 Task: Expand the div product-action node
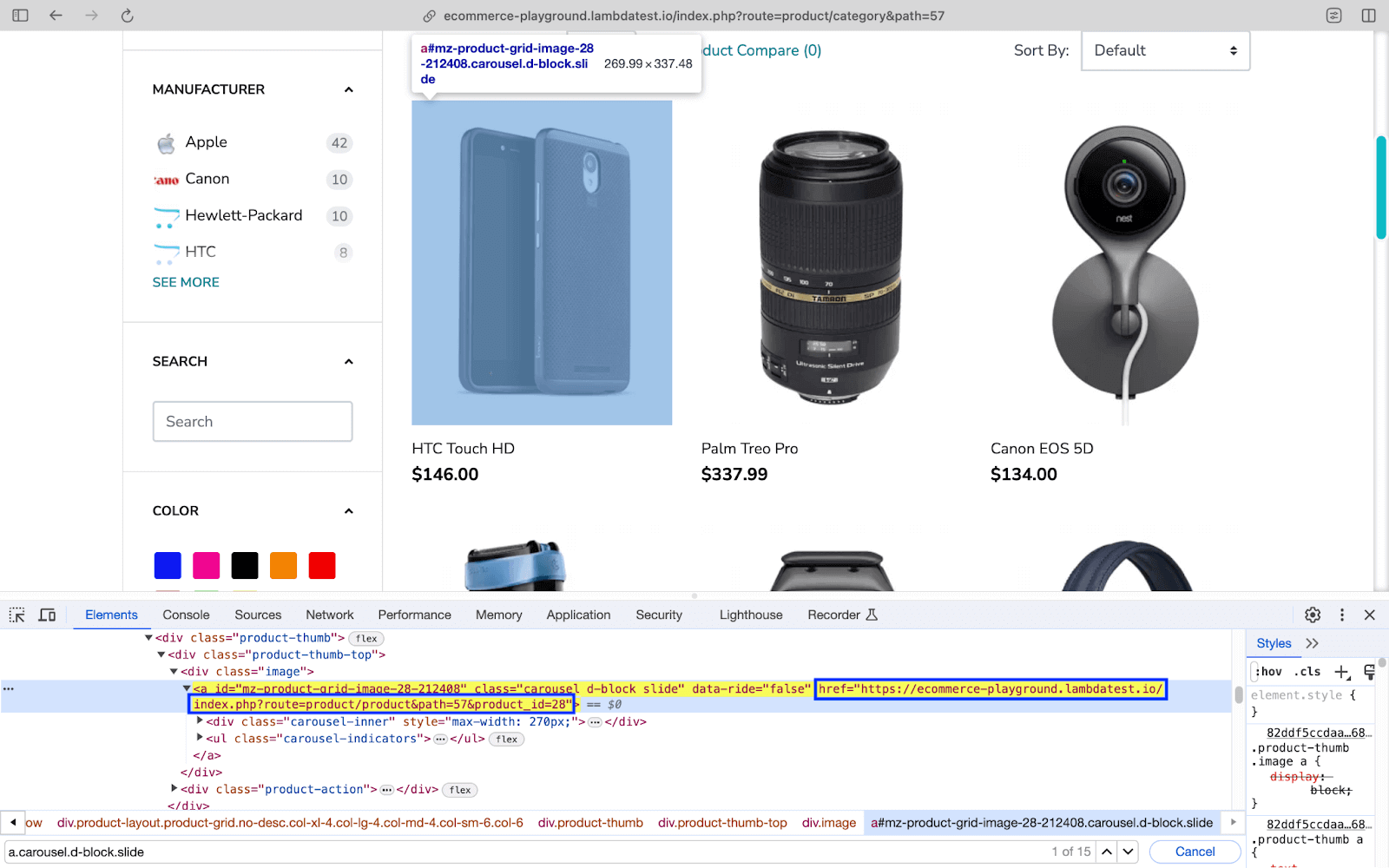(x=174, y=789)
